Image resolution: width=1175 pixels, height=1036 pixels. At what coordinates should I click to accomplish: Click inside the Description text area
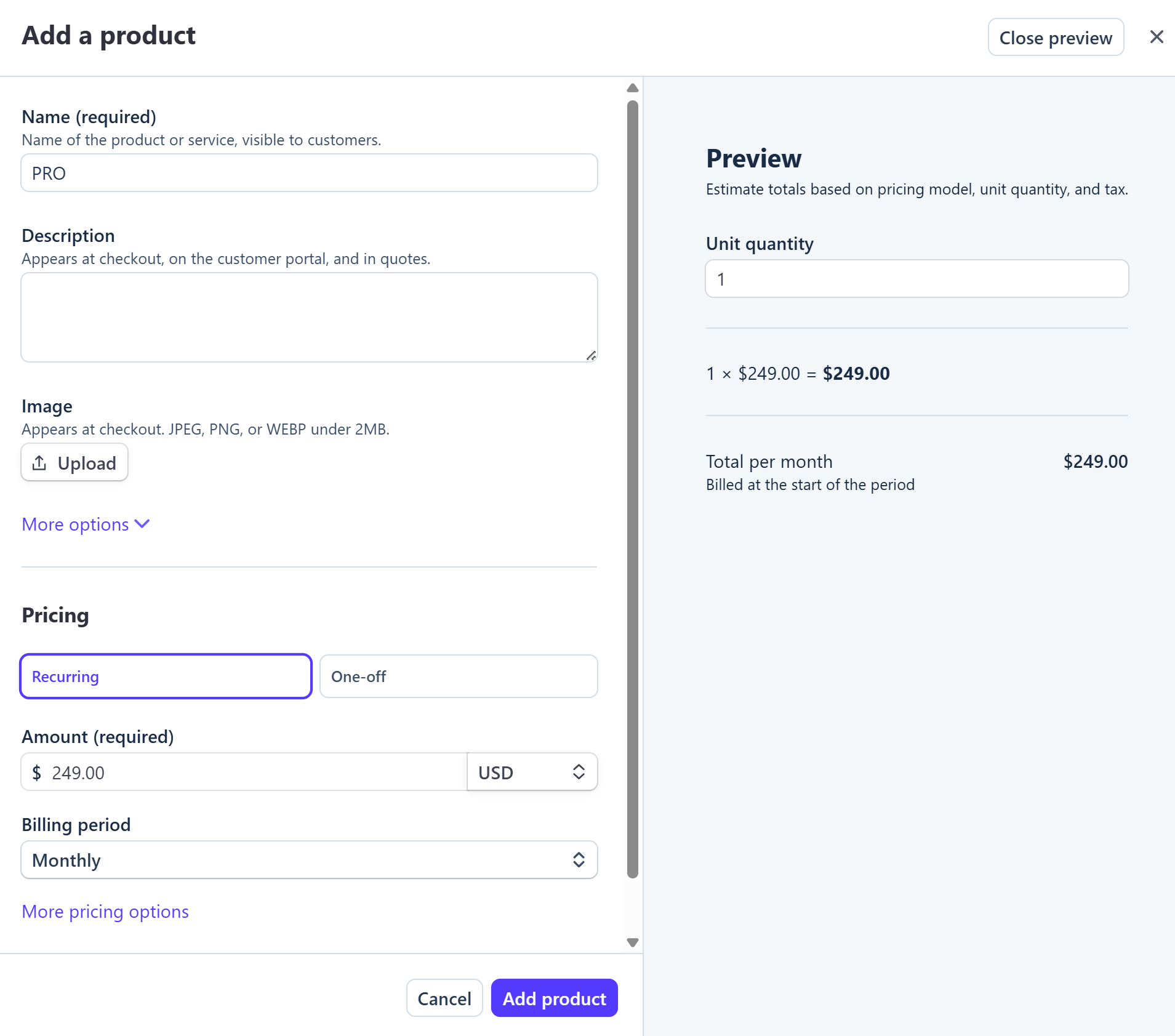[x=309, y=317]
